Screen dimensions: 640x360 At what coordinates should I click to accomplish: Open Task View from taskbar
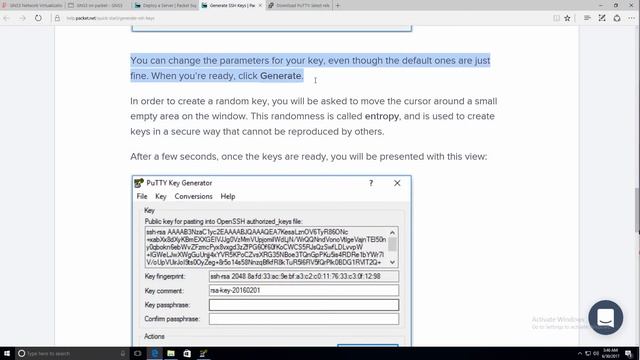click(x=138, y=353)
